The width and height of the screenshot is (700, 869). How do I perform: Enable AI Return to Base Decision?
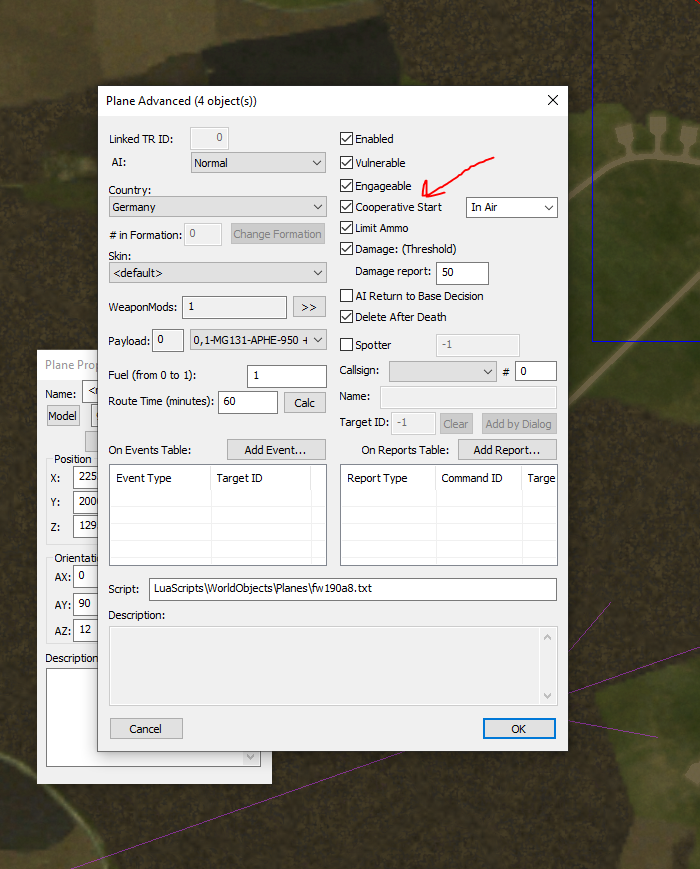[346, 295]
